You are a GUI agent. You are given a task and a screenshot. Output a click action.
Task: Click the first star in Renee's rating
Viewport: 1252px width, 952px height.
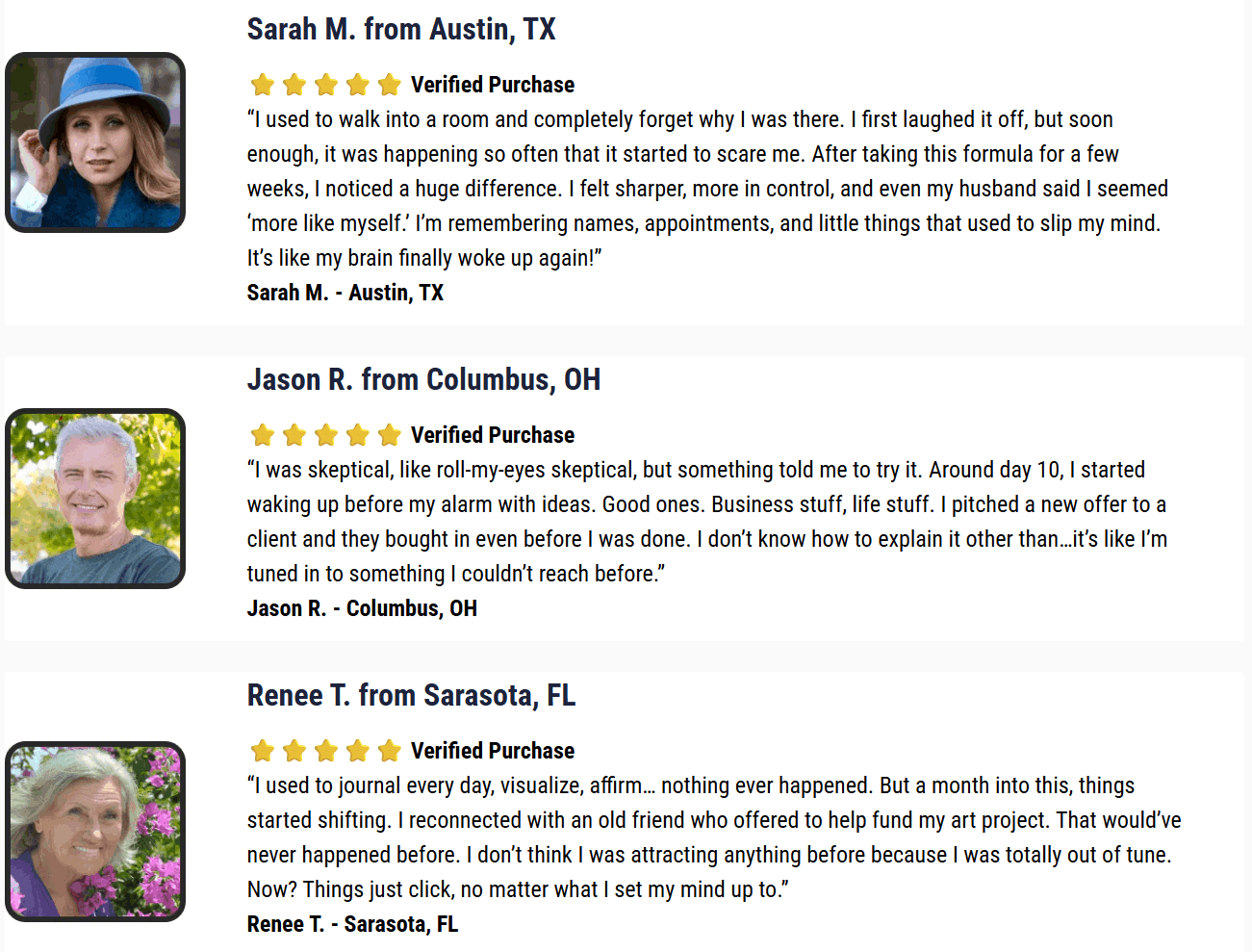(263, 751)
